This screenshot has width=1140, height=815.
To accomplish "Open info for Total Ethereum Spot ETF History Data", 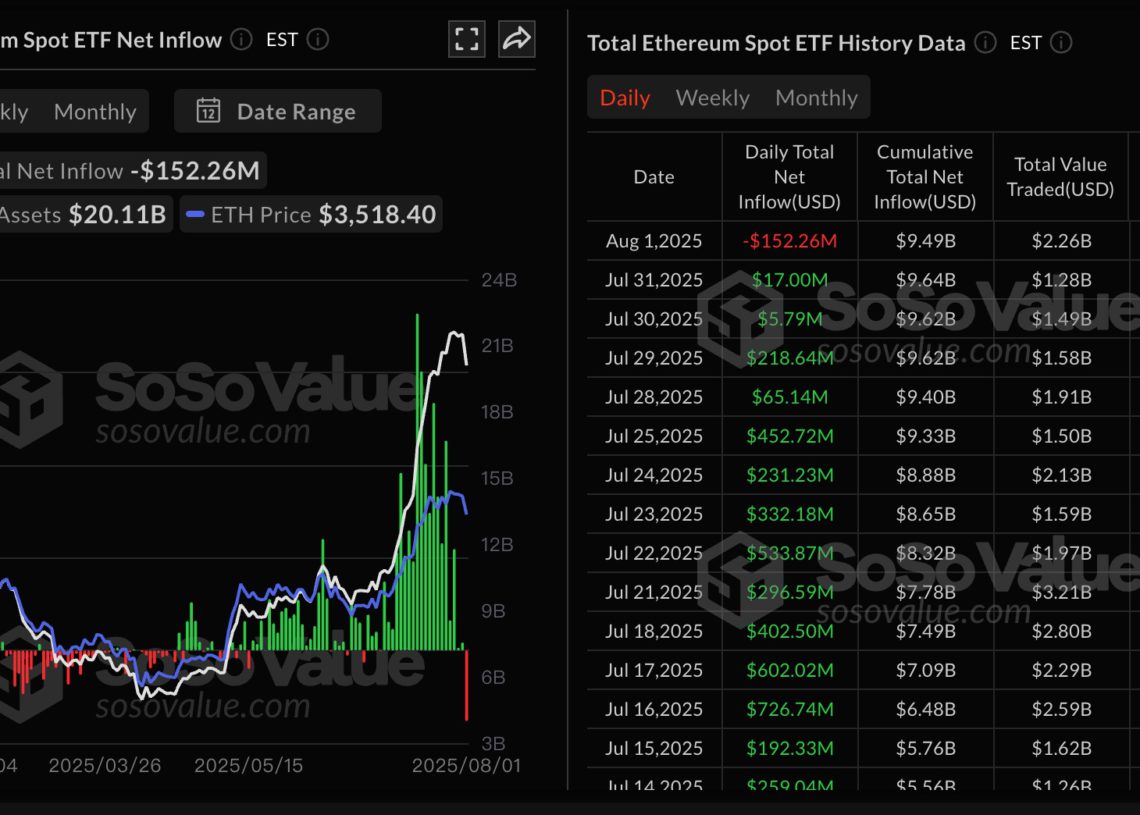I will point(984,43).
